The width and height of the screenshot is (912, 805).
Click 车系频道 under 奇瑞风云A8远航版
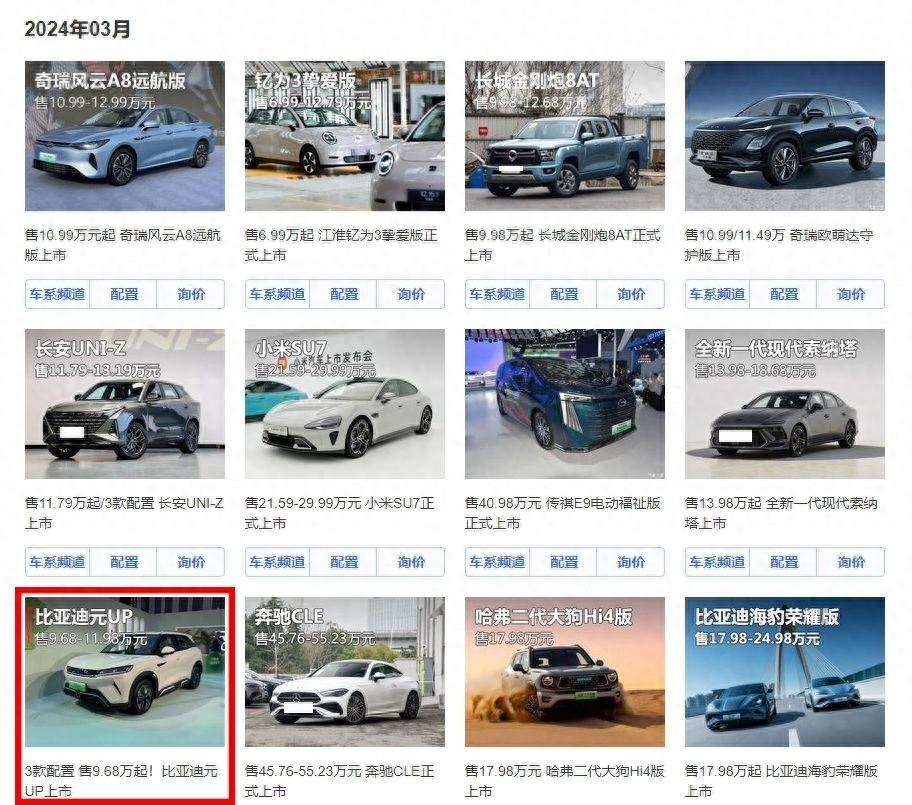point(58,294)
